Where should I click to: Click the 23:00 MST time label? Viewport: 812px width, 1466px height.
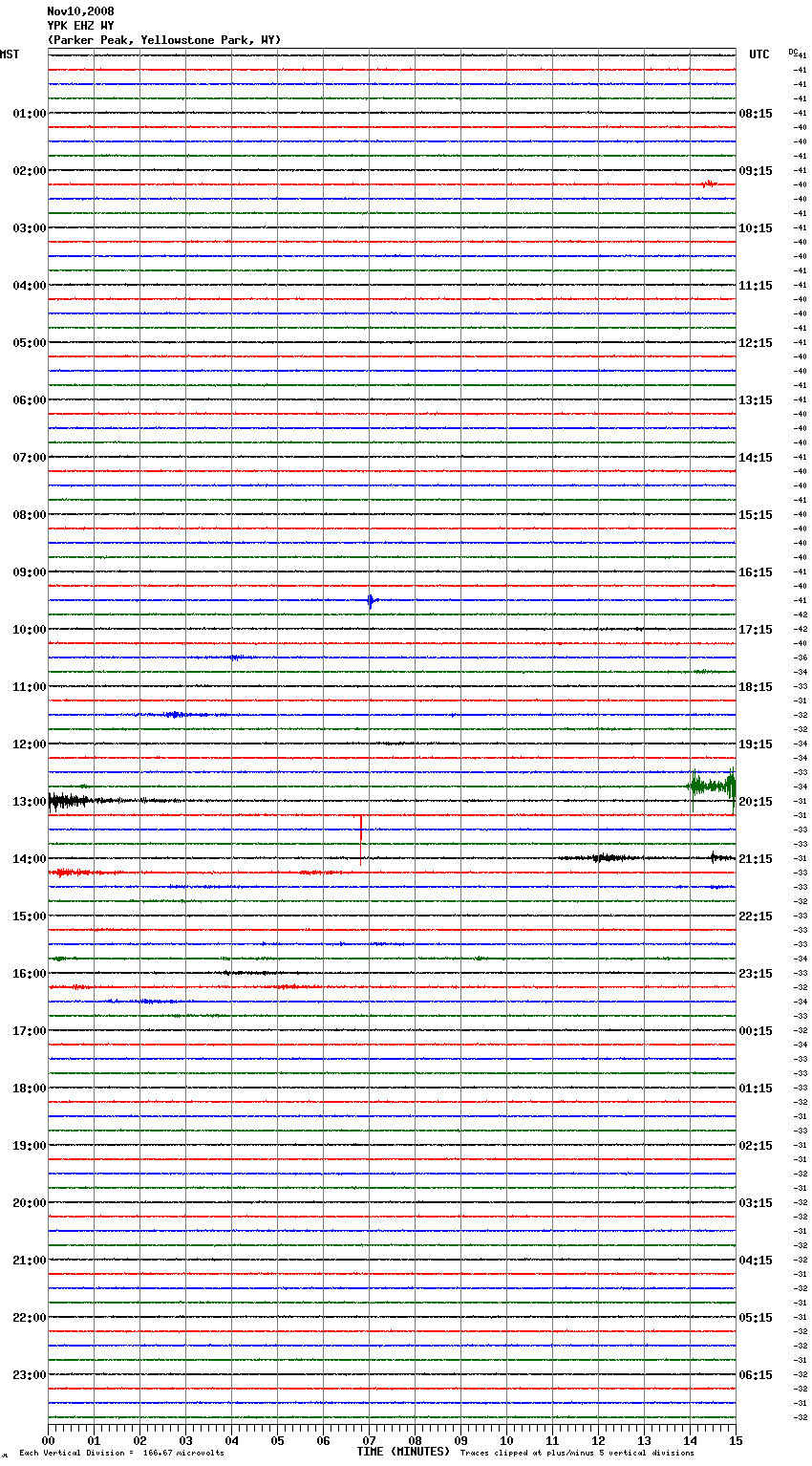click(30, 1375)
